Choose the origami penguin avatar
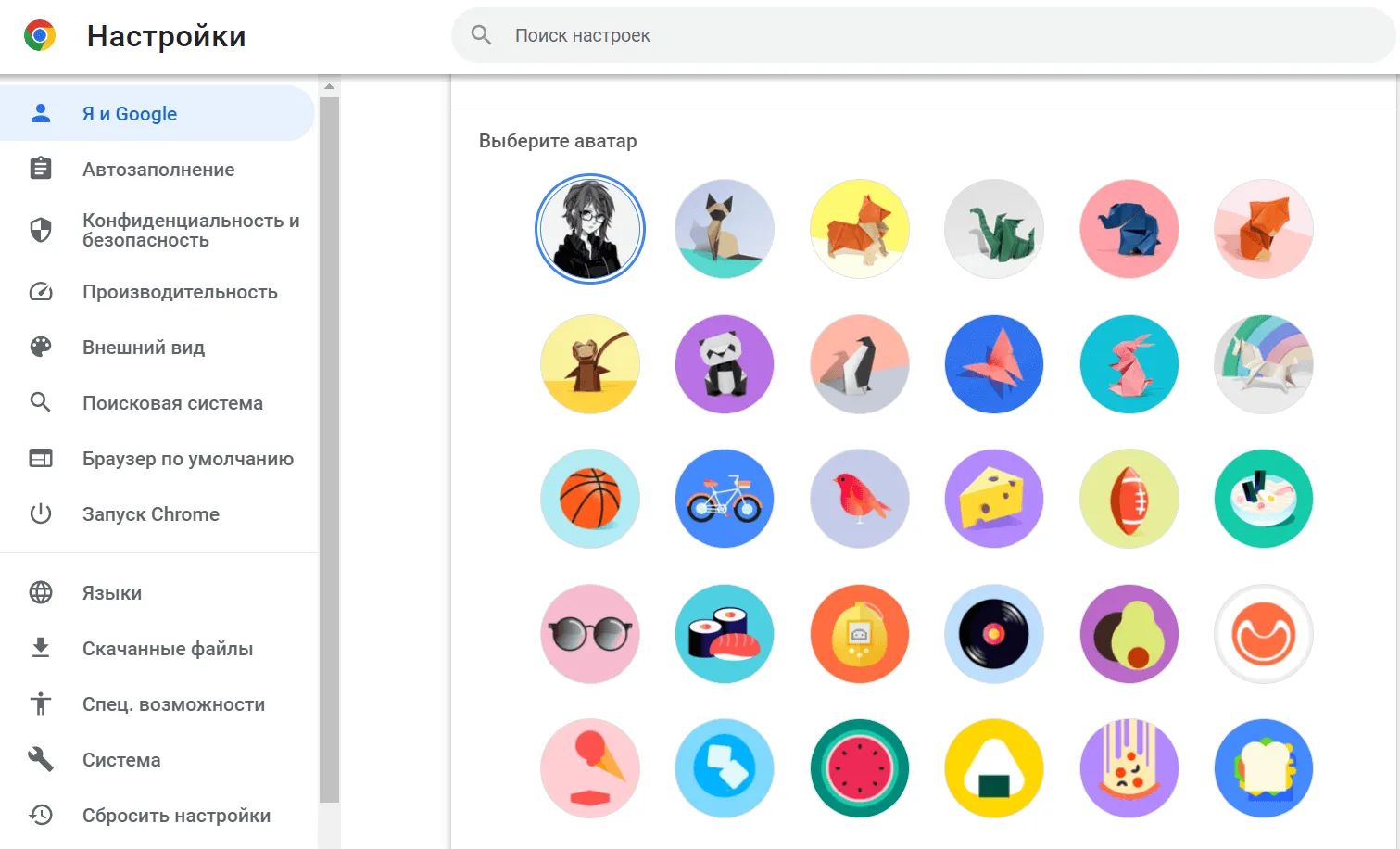The image size is (1400, 849). pyautogui.click(x=860, y=364)
